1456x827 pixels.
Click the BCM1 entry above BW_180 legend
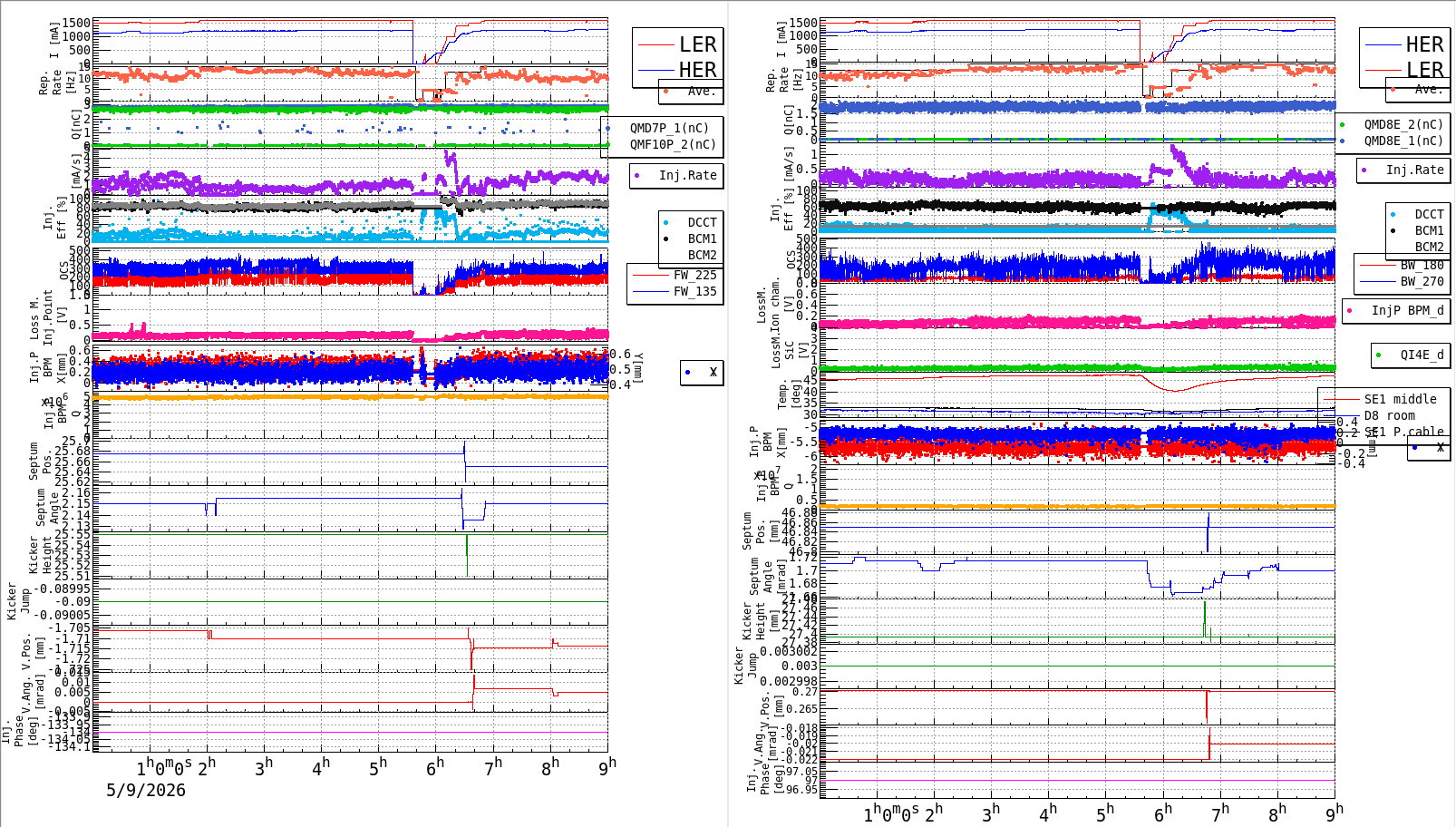1429,230
